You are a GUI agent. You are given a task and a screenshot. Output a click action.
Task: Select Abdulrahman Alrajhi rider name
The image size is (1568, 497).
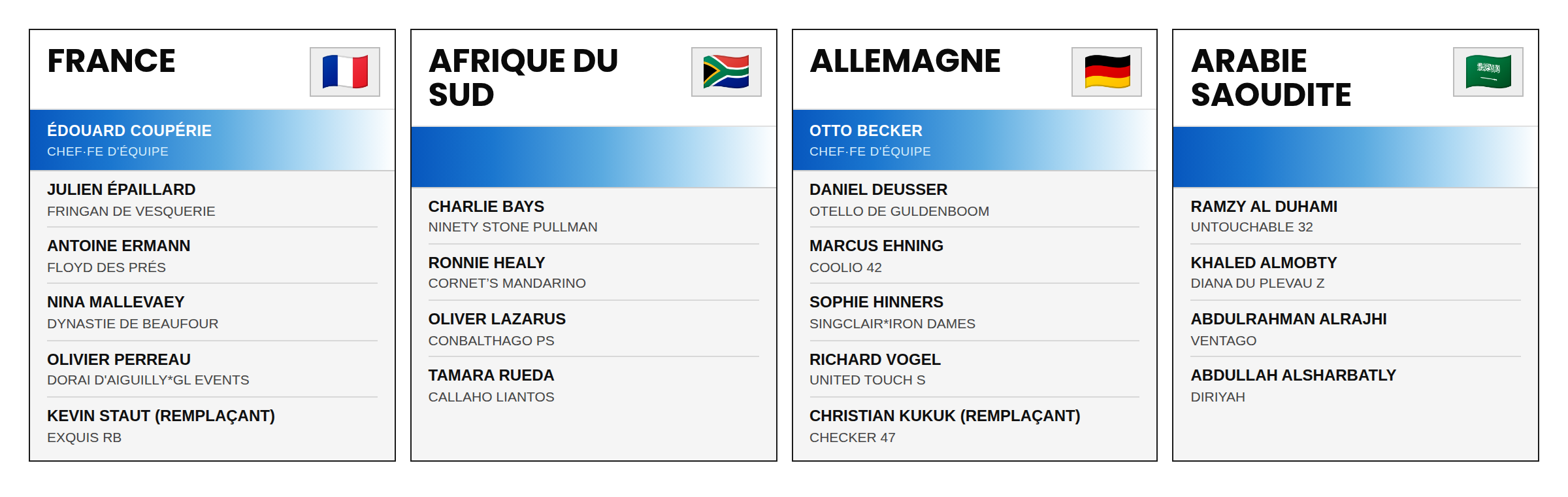(1288, 319)
